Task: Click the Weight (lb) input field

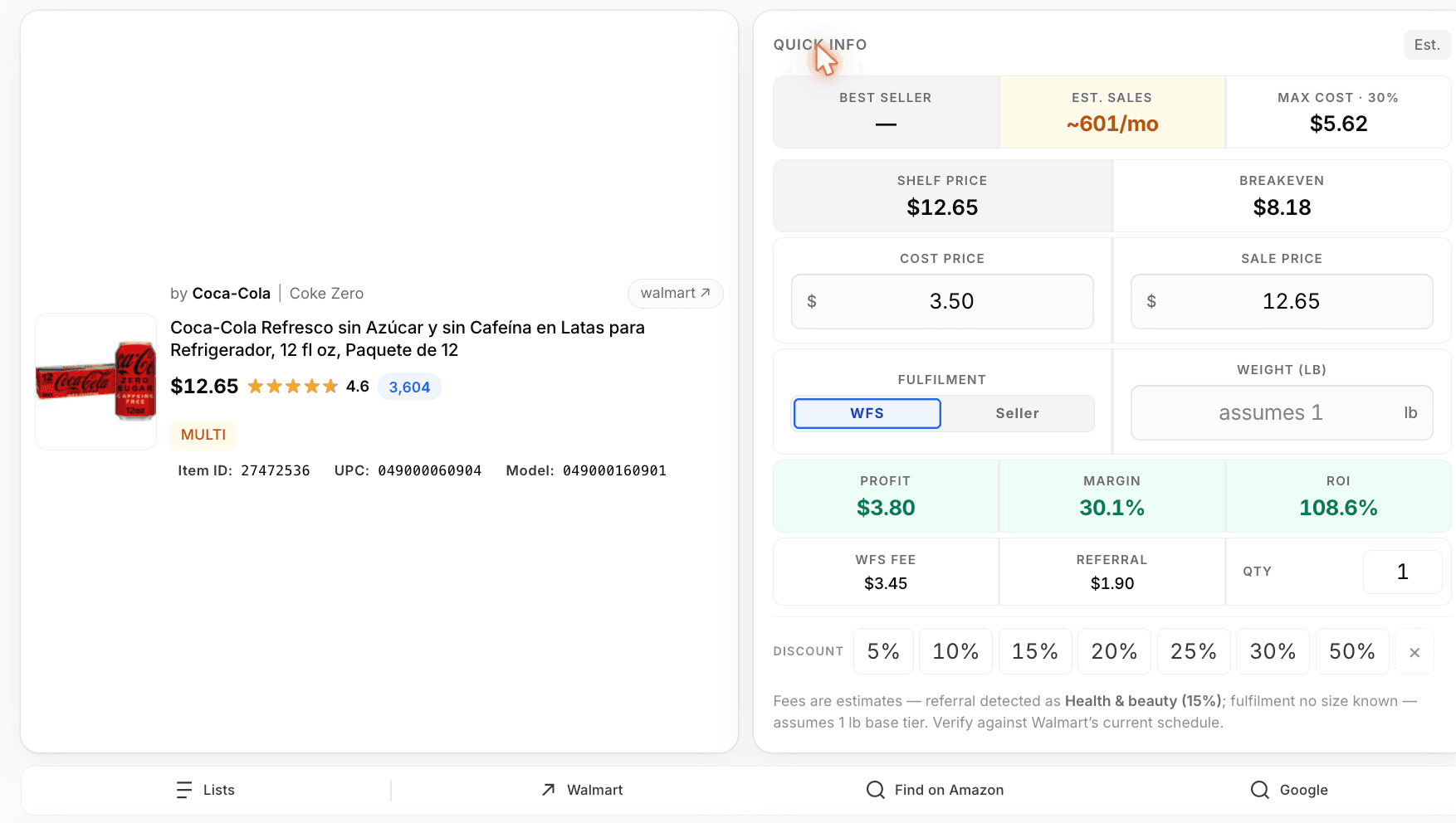Action: (x=1282, y=412)
